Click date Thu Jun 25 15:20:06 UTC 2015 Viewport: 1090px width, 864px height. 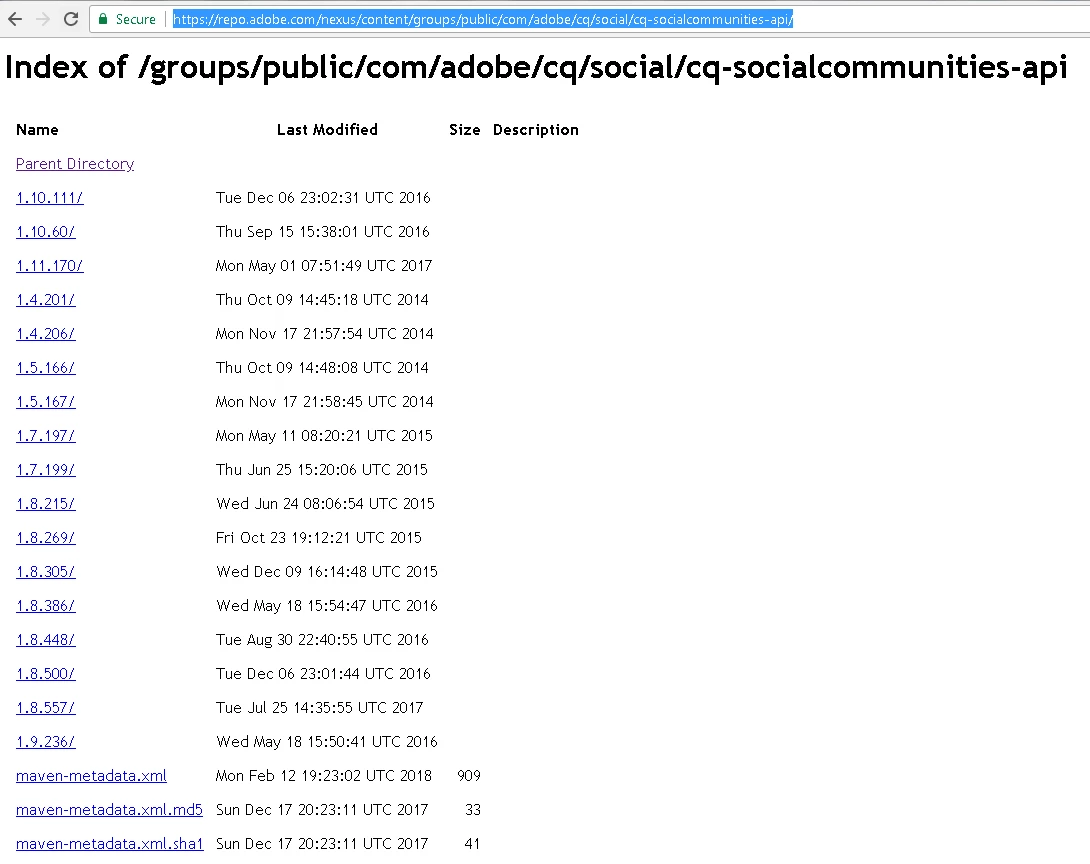(x=322, y=471)
